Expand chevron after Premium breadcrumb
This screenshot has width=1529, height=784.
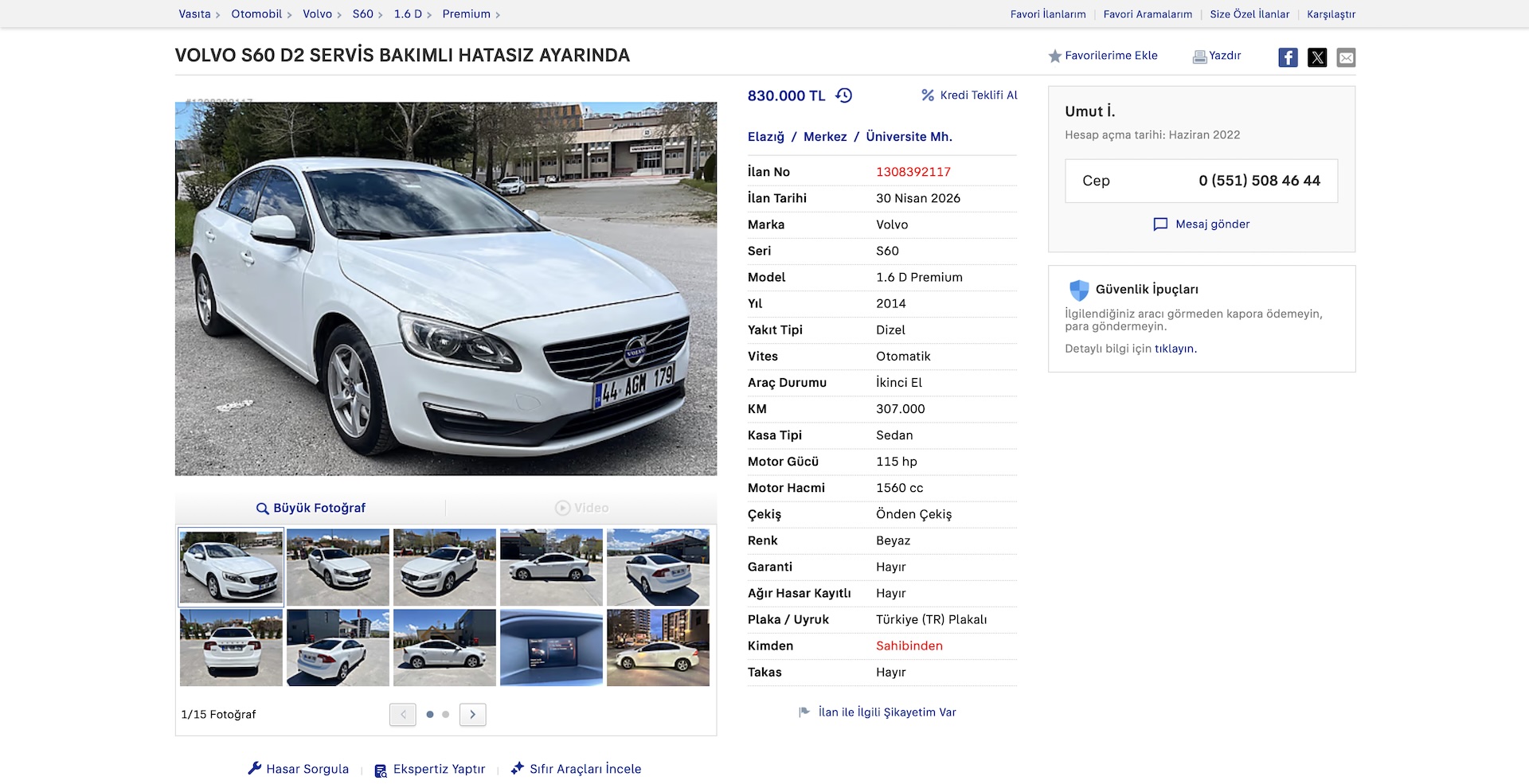498,15
